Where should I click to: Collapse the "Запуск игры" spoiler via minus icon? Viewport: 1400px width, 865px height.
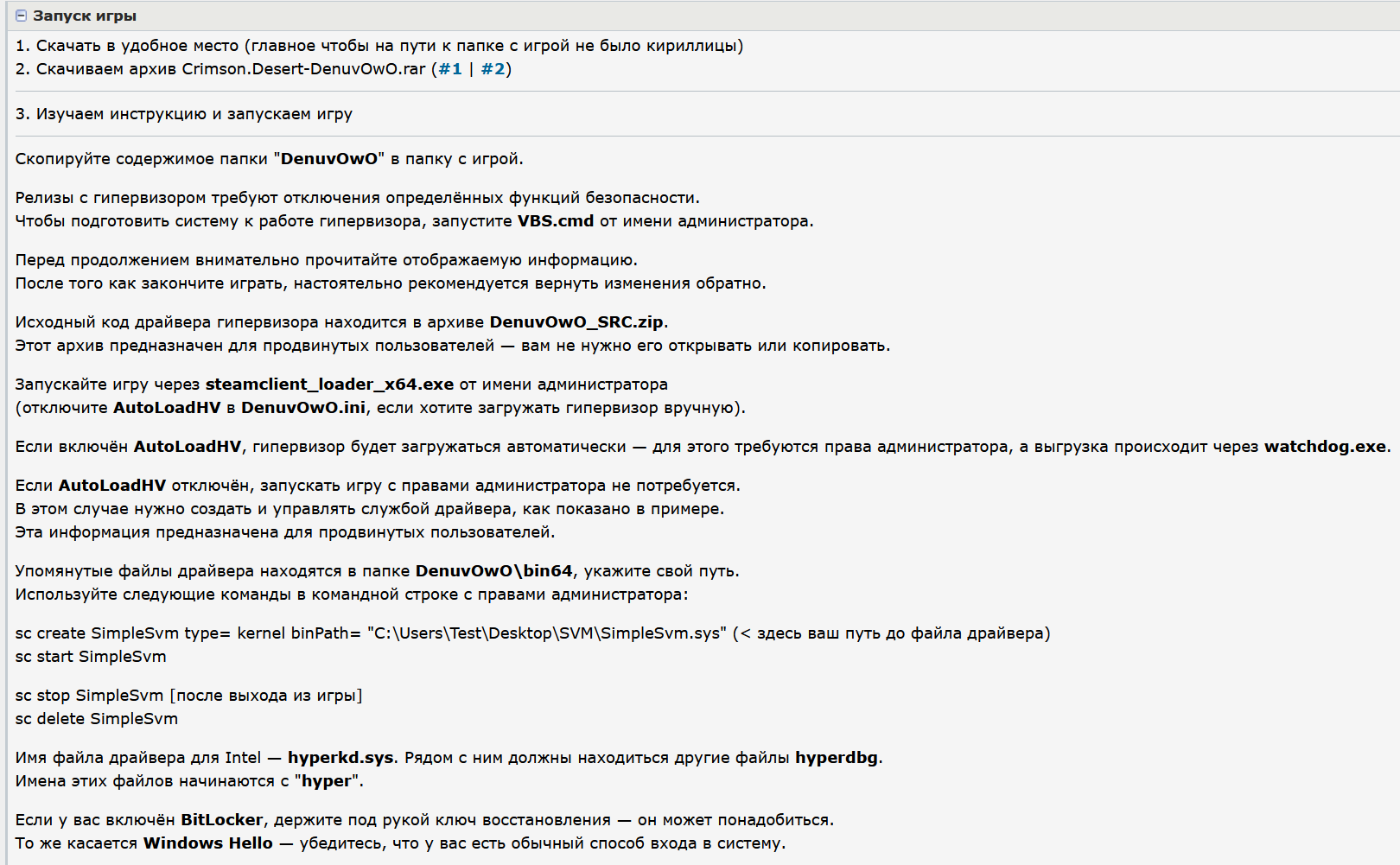pos(22,16)
